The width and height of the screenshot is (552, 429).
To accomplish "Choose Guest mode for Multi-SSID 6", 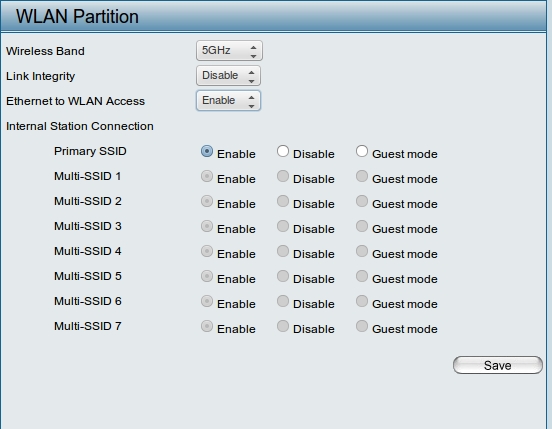I will [x=362, y=301].
